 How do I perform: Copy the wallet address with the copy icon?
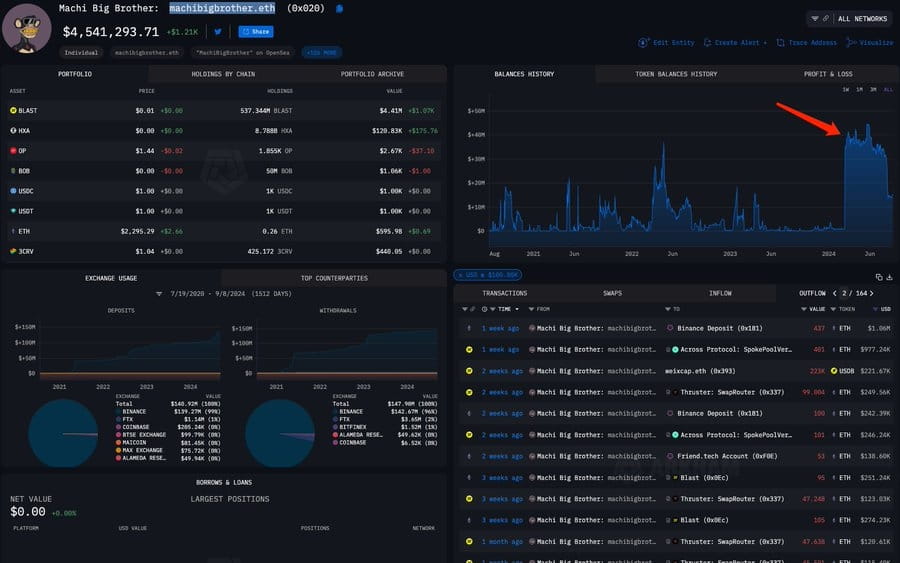(x=340, y=9)
